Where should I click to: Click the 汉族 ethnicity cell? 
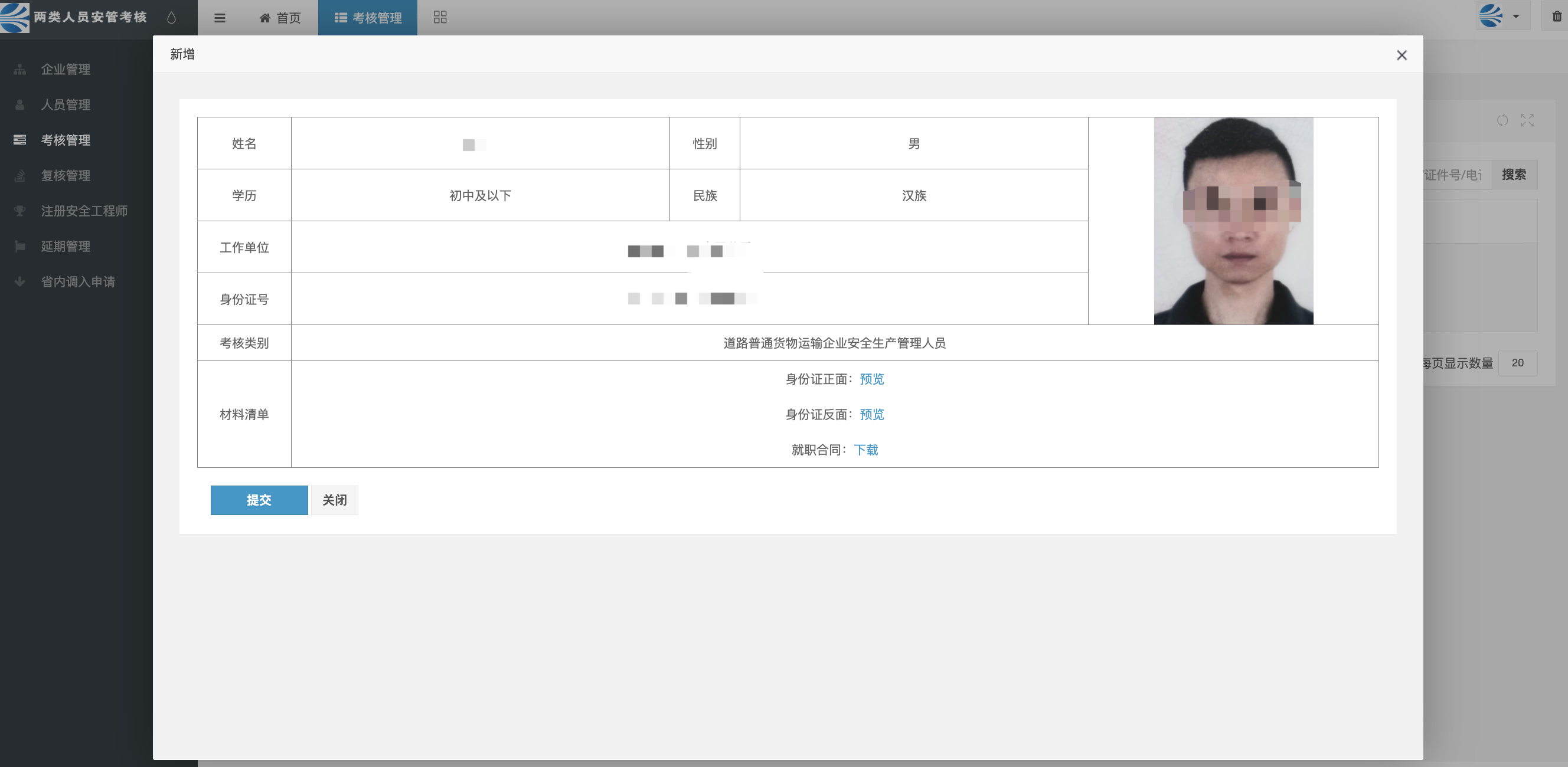[914, 195]
